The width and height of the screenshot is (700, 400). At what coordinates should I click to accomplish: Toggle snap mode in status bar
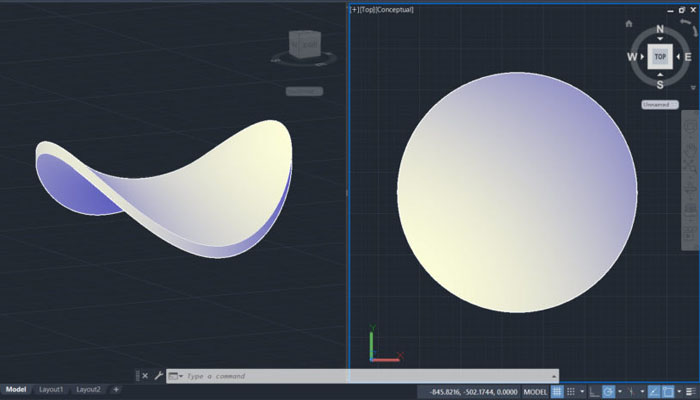pos(572,390)
